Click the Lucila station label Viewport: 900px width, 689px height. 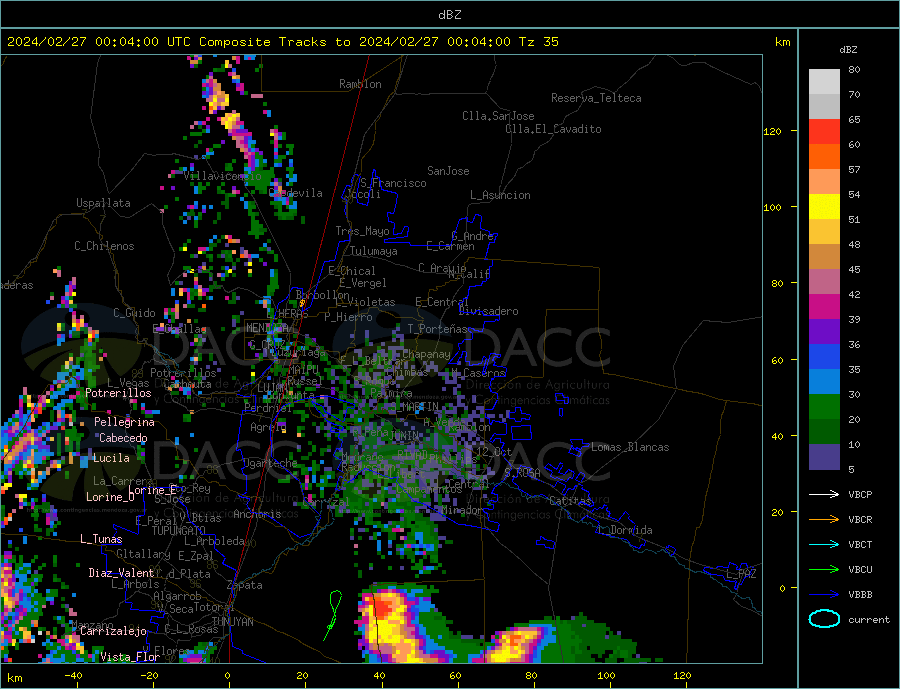(x=111, y=458)
